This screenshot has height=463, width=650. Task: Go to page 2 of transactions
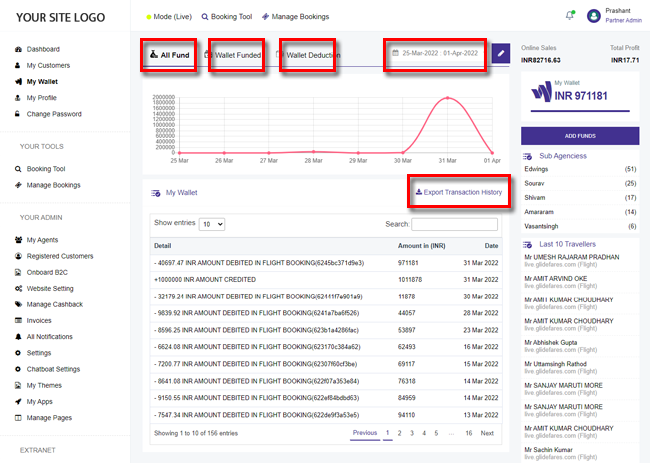[399, 433]
